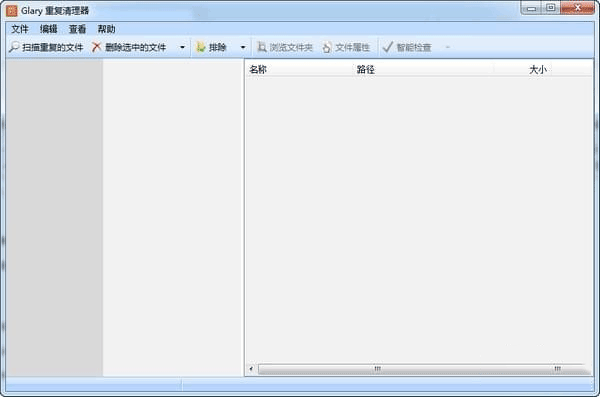
Task: Close the Glary 重复清理器 window
Action: (x=577, y=8)
